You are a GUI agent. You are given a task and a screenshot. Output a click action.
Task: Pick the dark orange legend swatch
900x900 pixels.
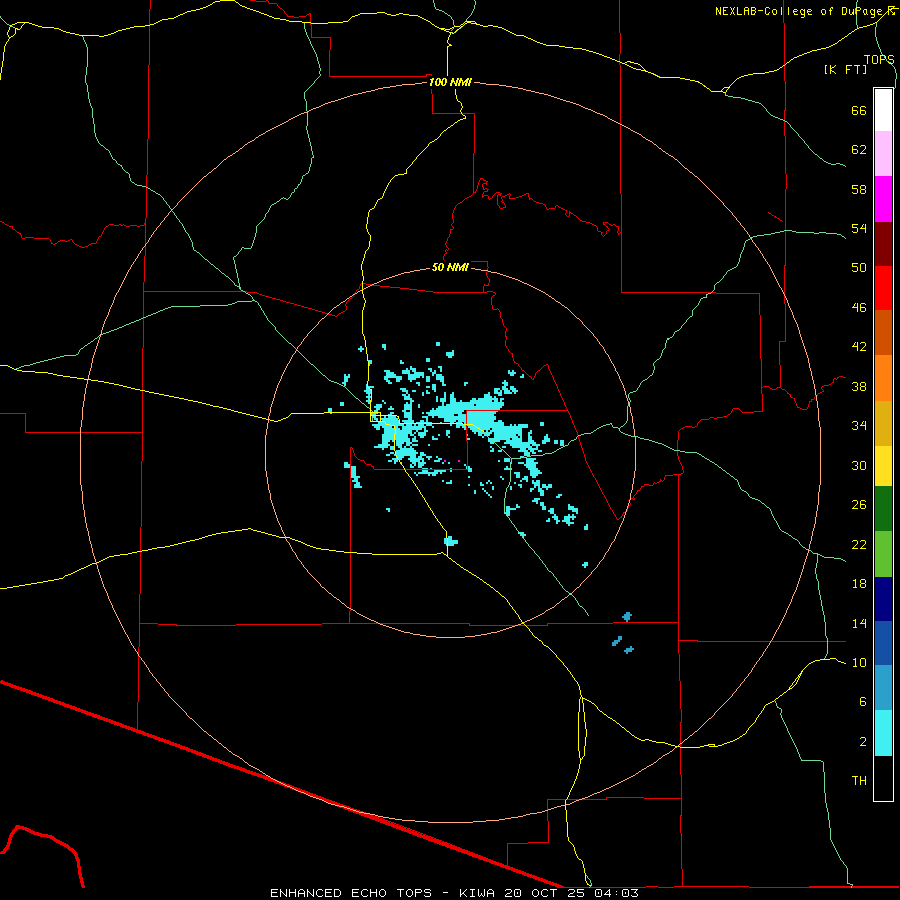point(883,333)
